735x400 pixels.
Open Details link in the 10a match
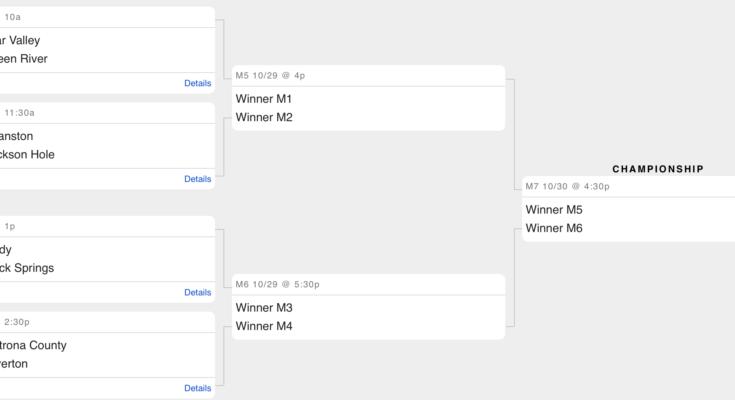[x=197, y=83]
